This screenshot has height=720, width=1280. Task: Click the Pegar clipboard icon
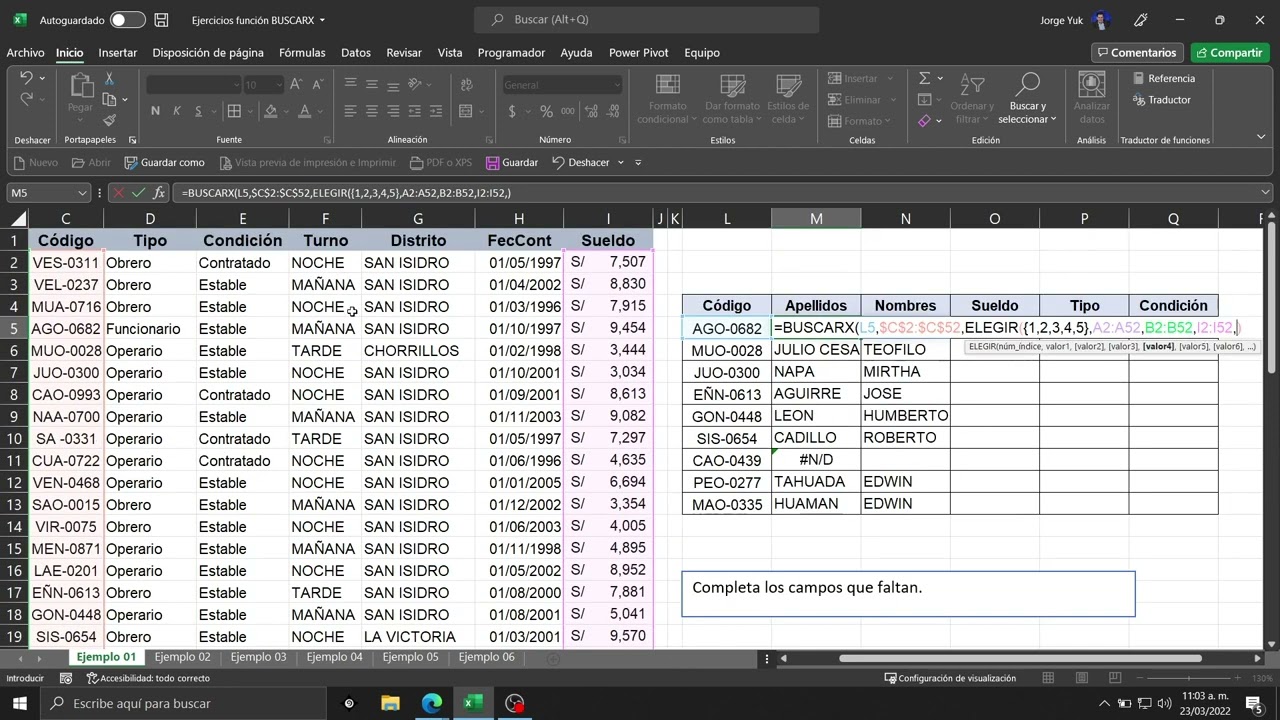click(80, 87)
